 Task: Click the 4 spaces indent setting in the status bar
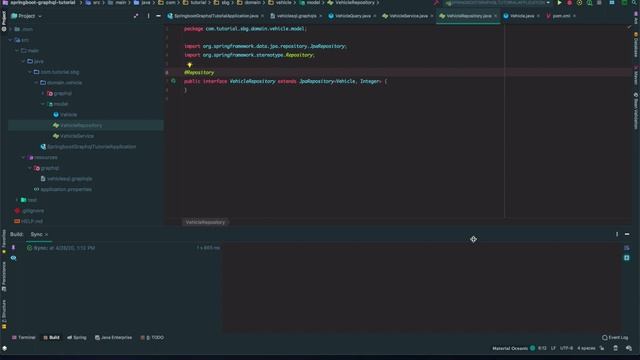pos(586,348)
